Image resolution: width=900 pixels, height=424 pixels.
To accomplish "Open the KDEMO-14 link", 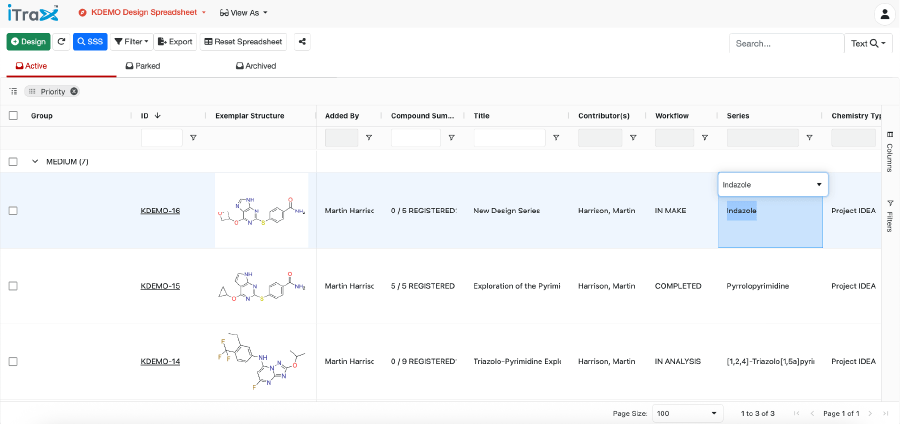I will [x=160, y=361].
